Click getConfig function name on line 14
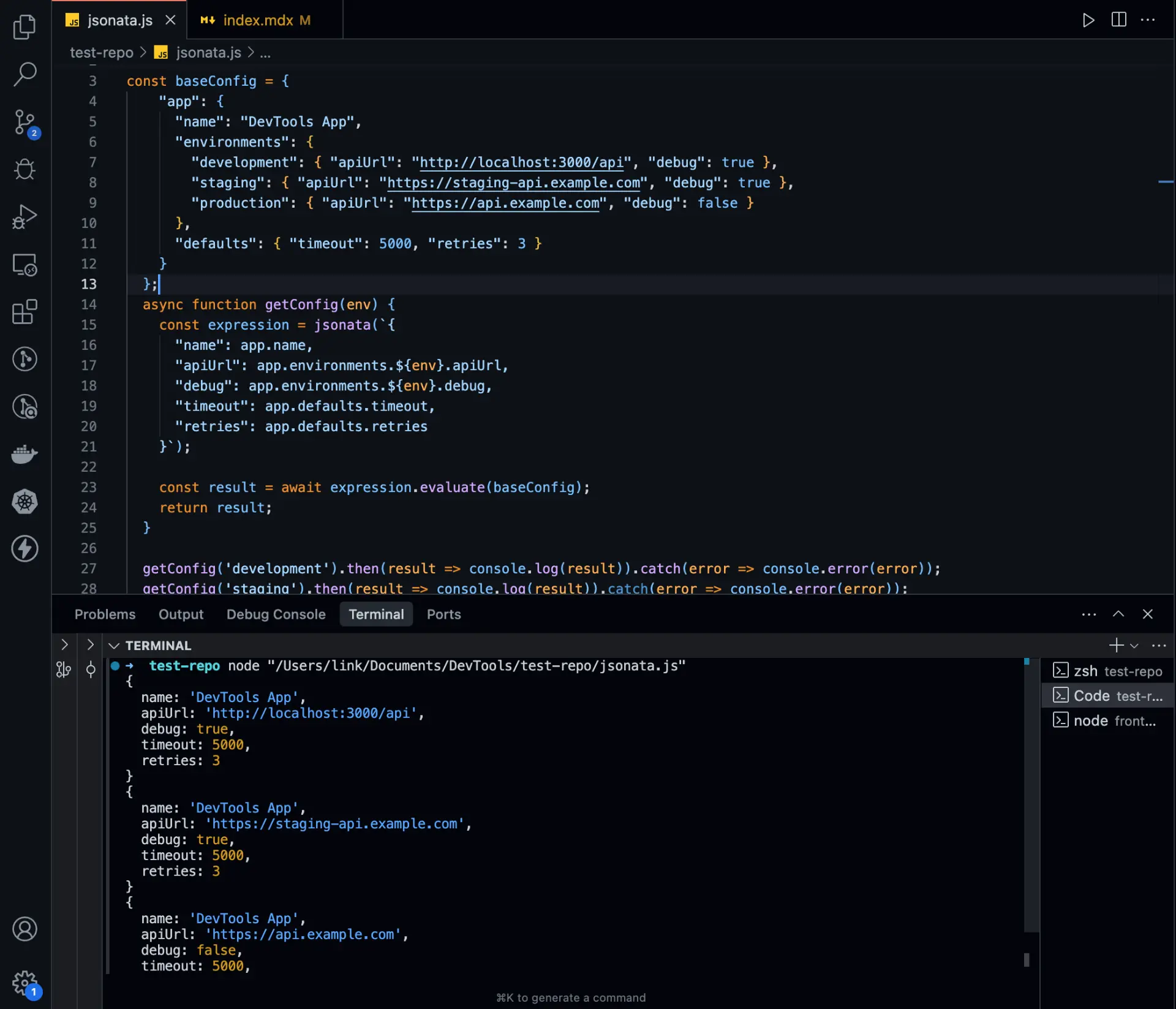This screenshot has height=1009, width=1176. (x=301, y=304)
